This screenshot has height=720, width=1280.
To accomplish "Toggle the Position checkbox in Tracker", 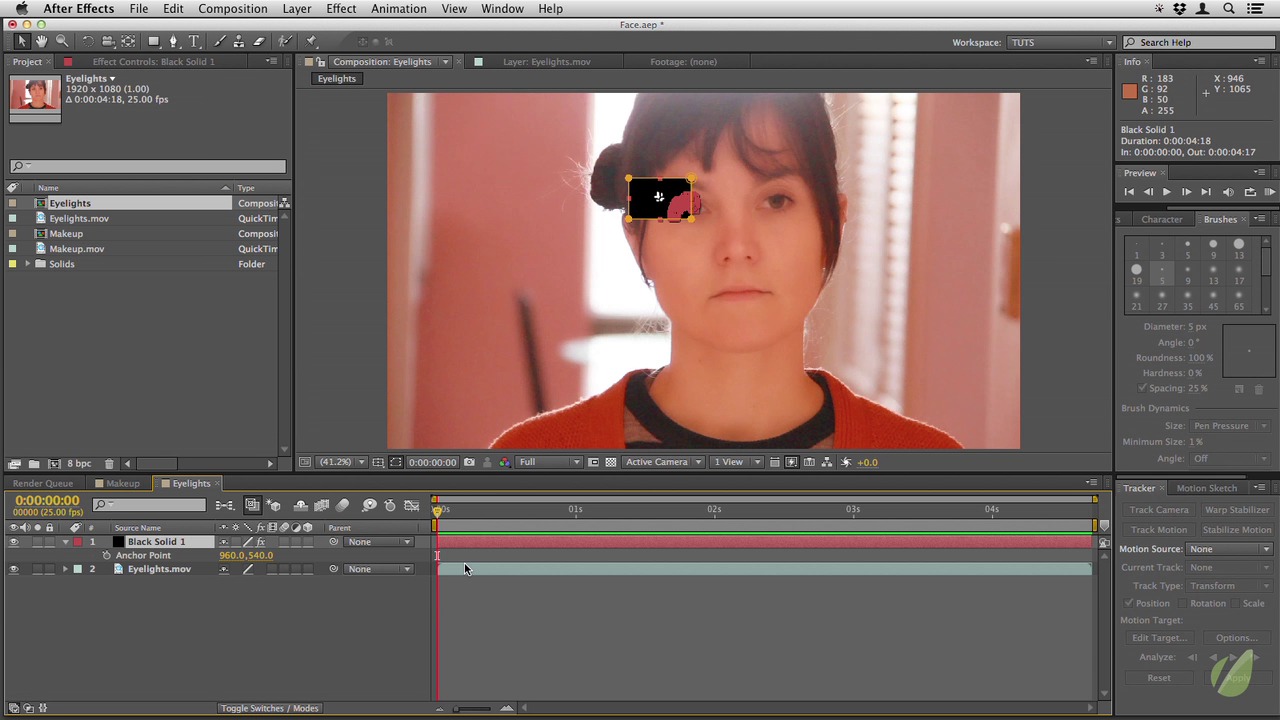I will click(1129, 603).
